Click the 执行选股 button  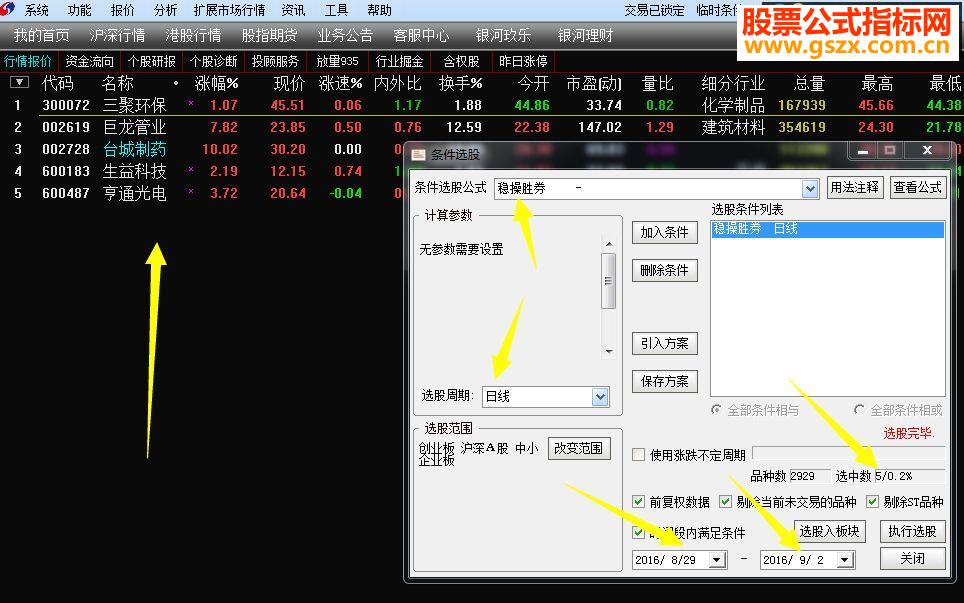pos(912,531)
